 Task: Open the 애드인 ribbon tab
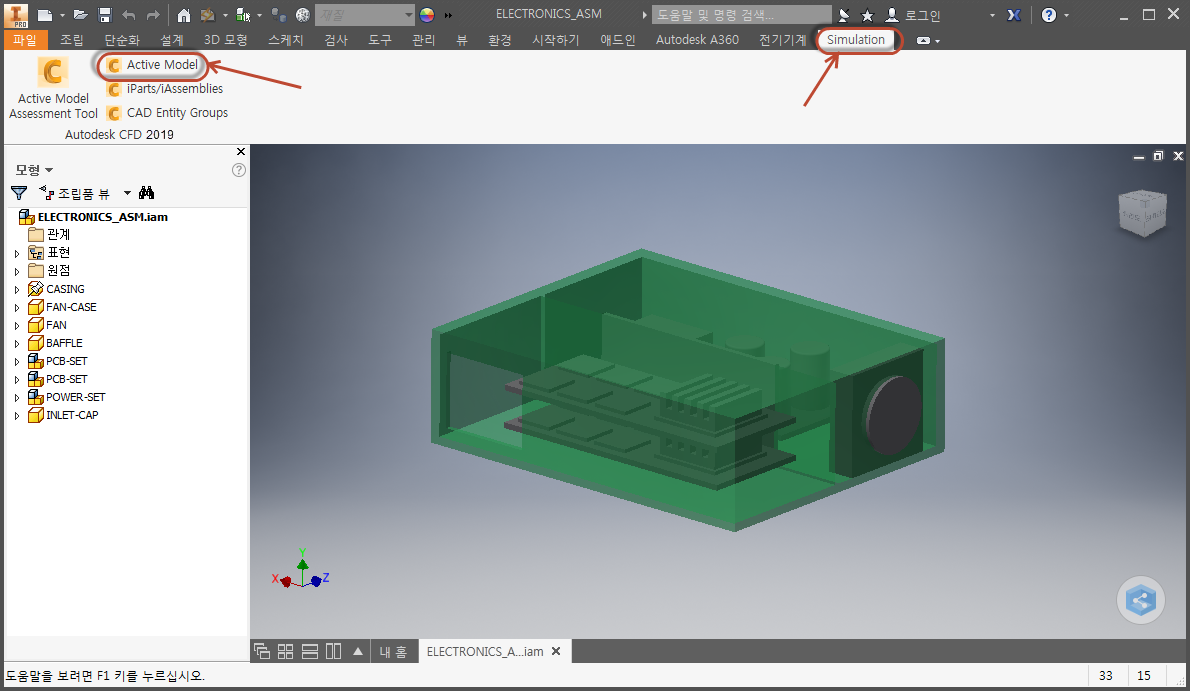618,39
